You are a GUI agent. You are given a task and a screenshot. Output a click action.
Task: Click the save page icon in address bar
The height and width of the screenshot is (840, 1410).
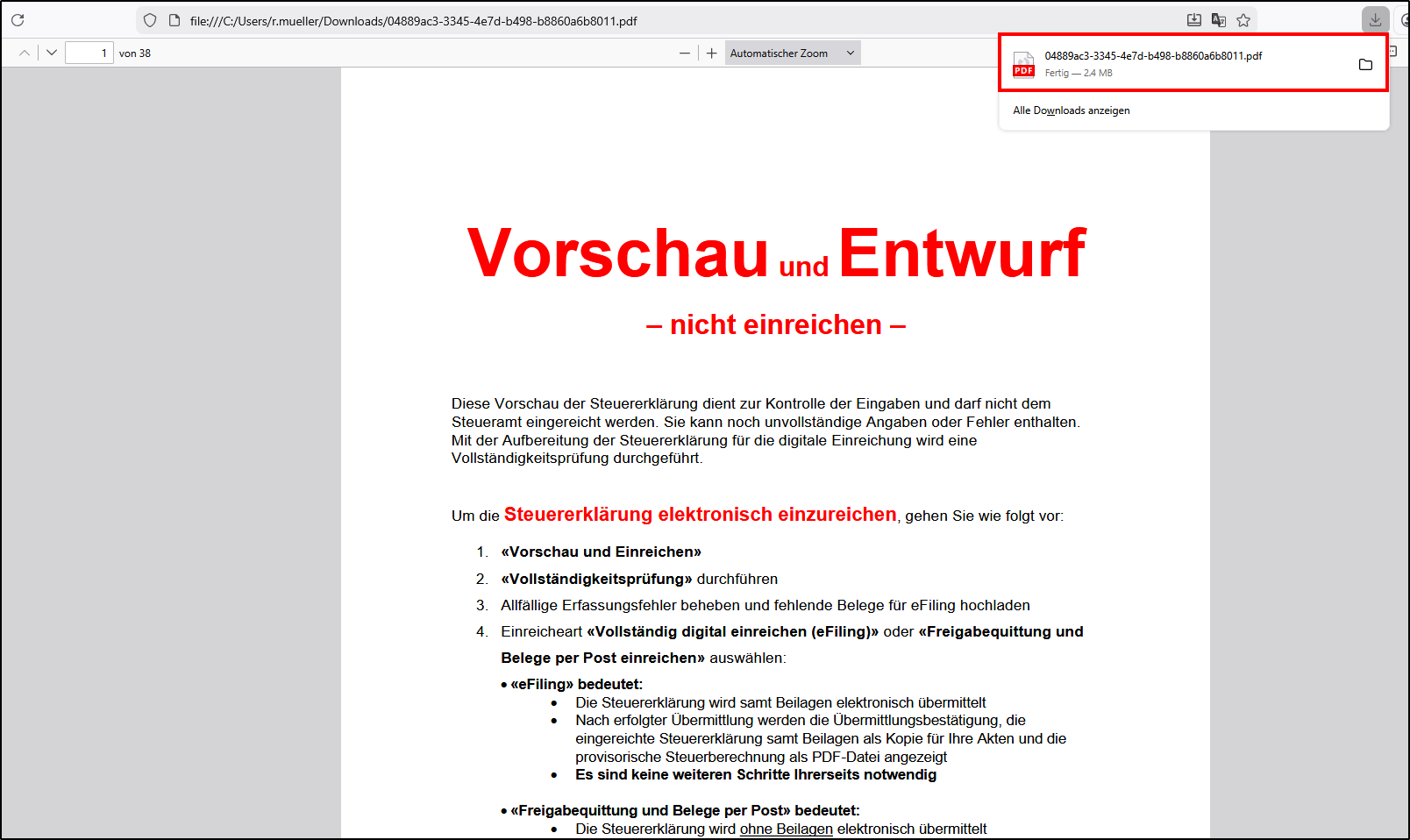click(1193, 20)
